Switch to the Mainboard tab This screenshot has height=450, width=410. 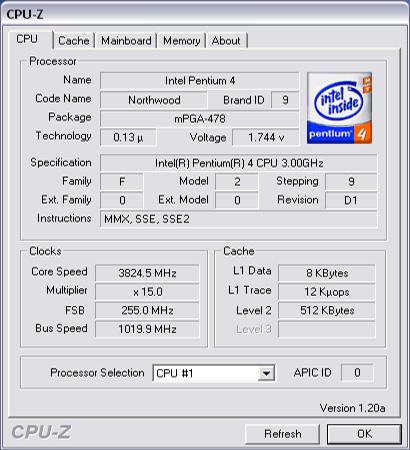(126, 41)
